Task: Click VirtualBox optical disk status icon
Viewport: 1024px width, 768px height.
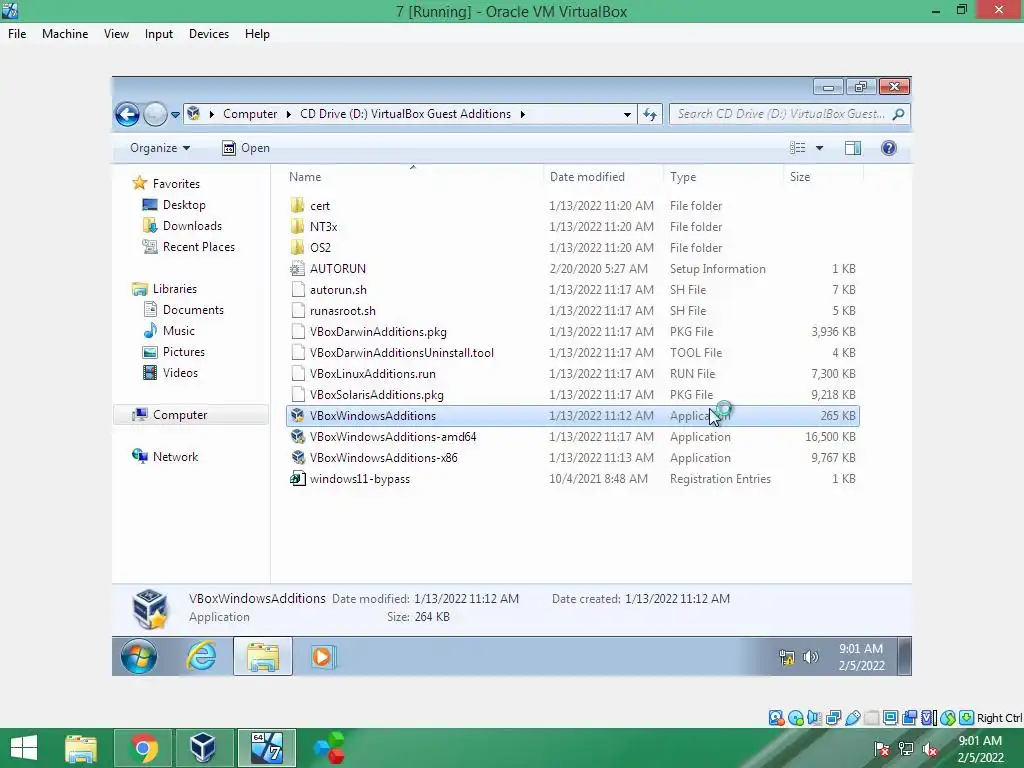Action: (795, 718)
